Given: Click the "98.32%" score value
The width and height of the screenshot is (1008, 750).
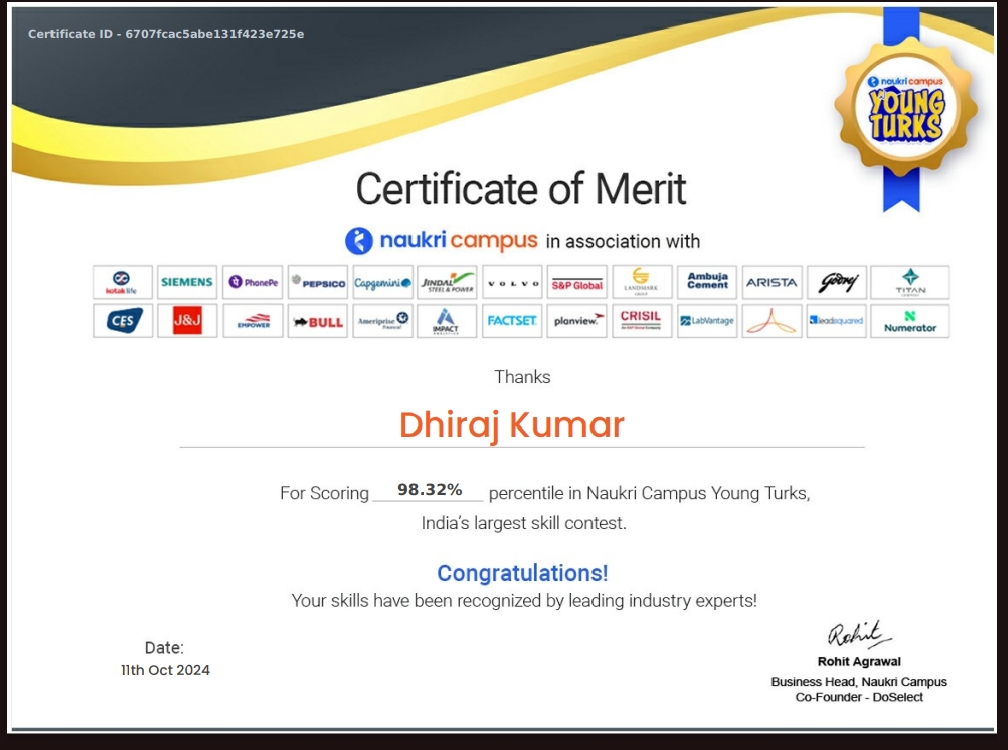Looking at the screenshot, I should click(x=429, y=490).
